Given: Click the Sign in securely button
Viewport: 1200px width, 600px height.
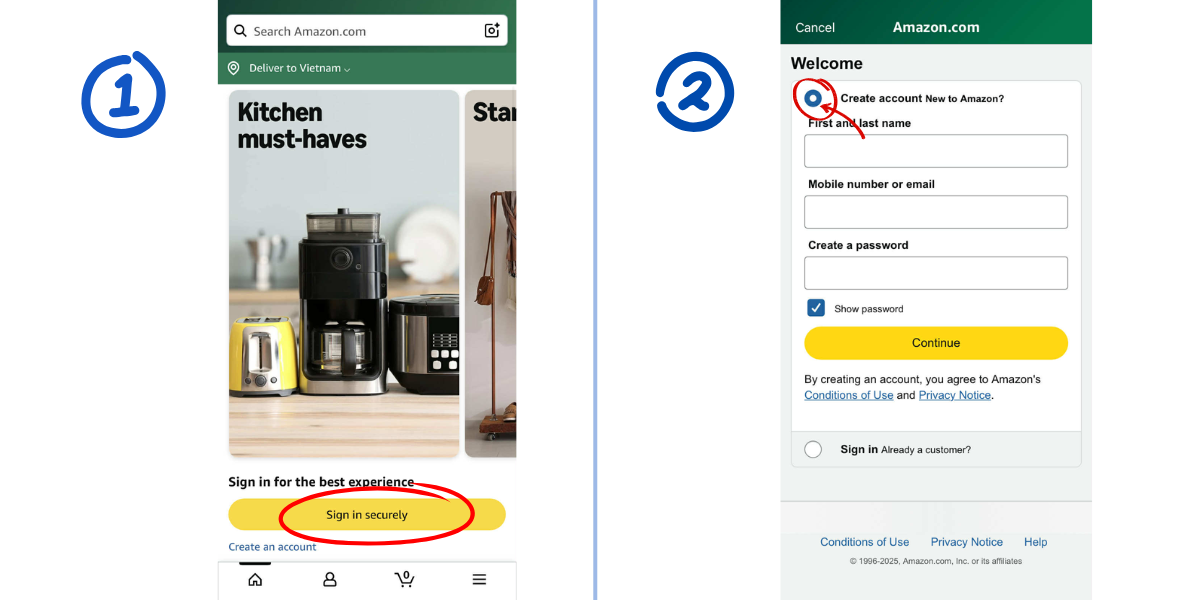Looking at the screenshot, I should point(367,515).
